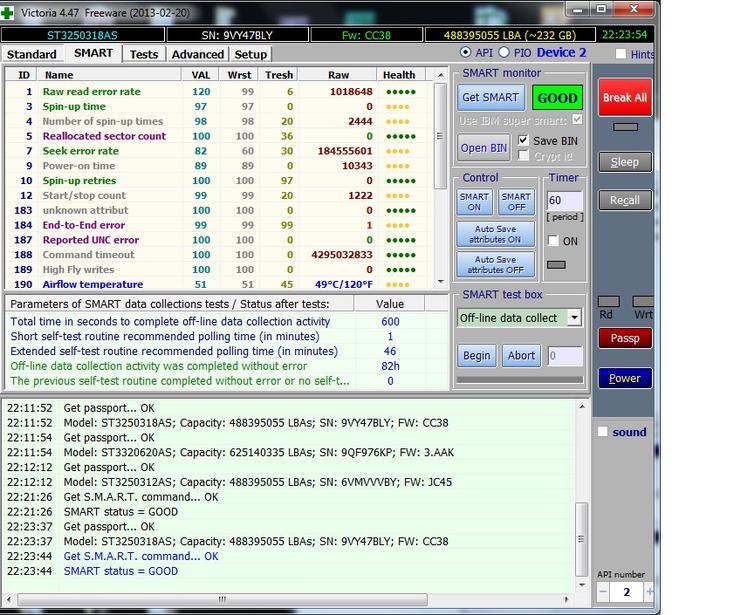Select the Raw read error rate row
Viewport: 754px width, 615px height.
pyautogui.click(x=219, y=91)
